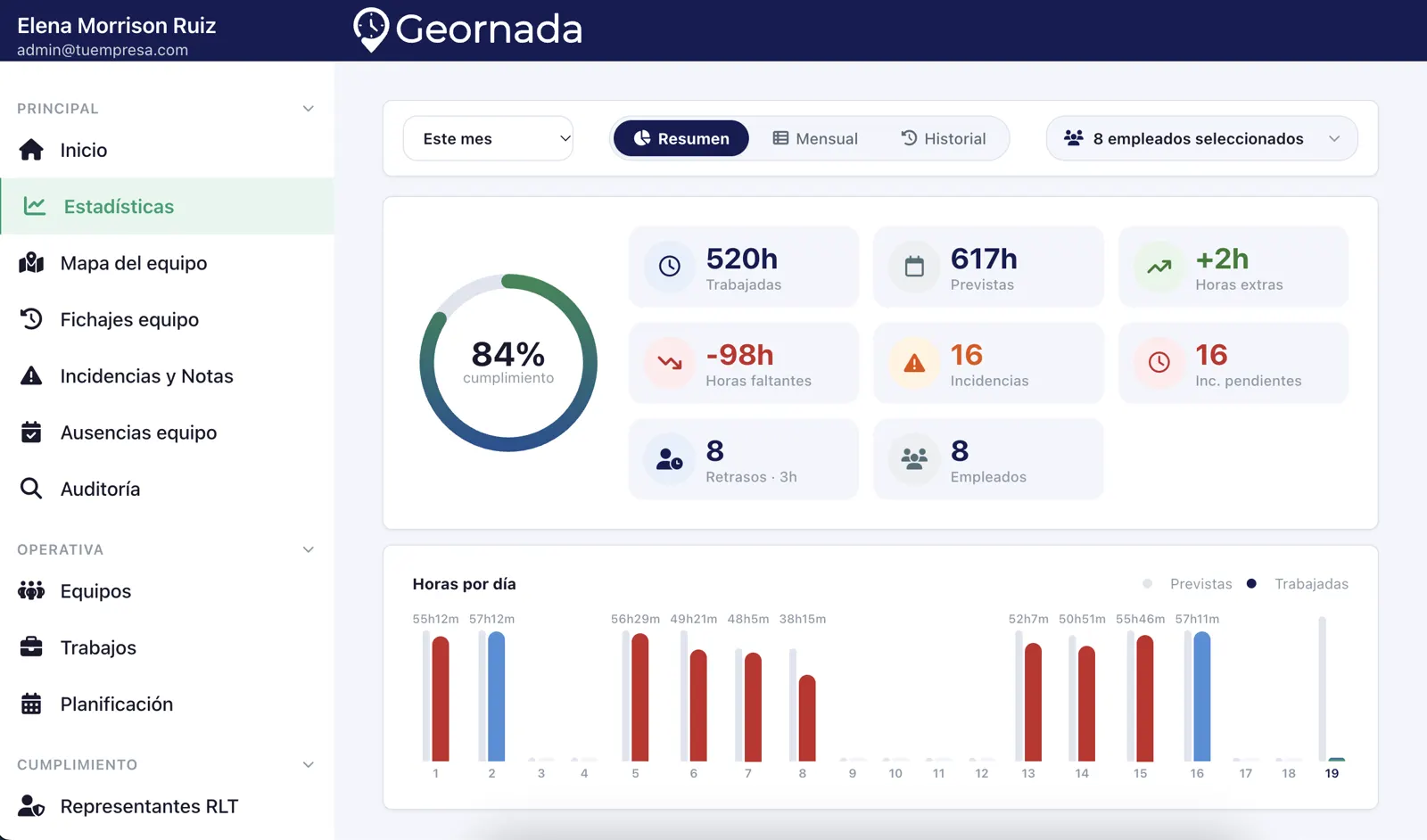Click the 84% cumplimiento progress ring

[508, 362]
